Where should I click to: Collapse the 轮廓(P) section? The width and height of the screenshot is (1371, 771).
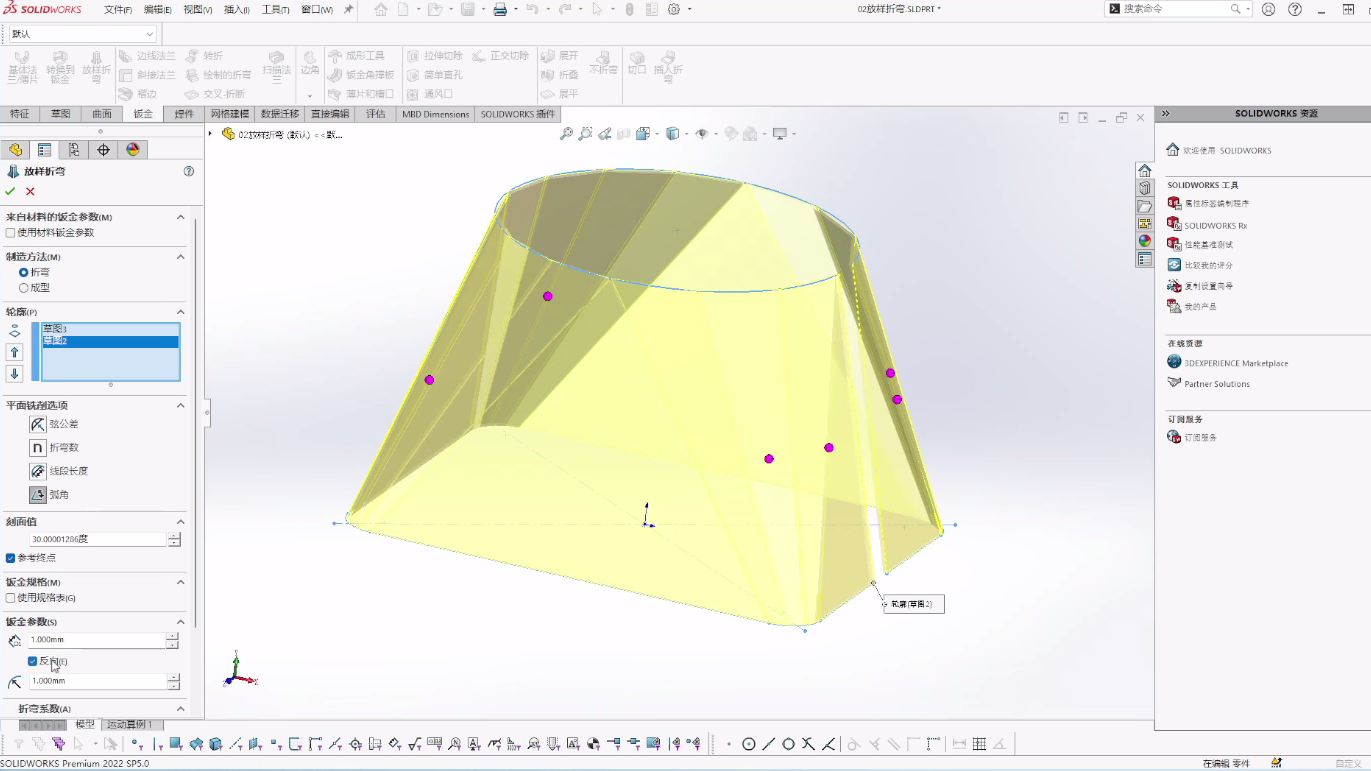point(181,312)
